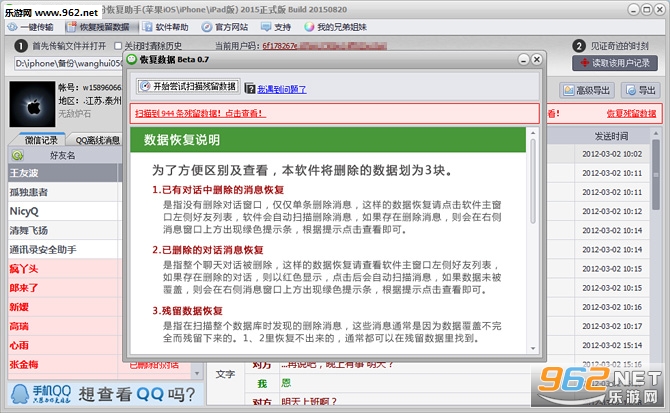The image size is (670, 413).
Task: Click the 扫描到944条残留数据 link
Action: (200, 114)
